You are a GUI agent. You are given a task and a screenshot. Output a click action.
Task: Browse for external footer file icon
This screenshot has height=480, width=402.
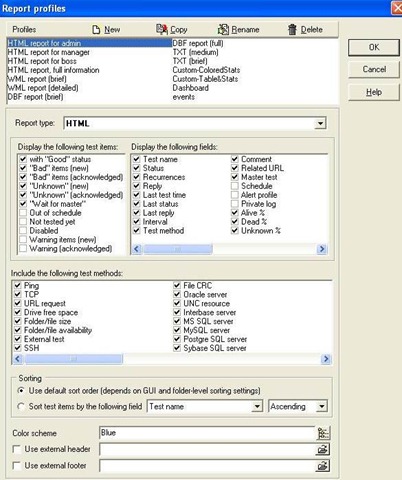[323, 466]
